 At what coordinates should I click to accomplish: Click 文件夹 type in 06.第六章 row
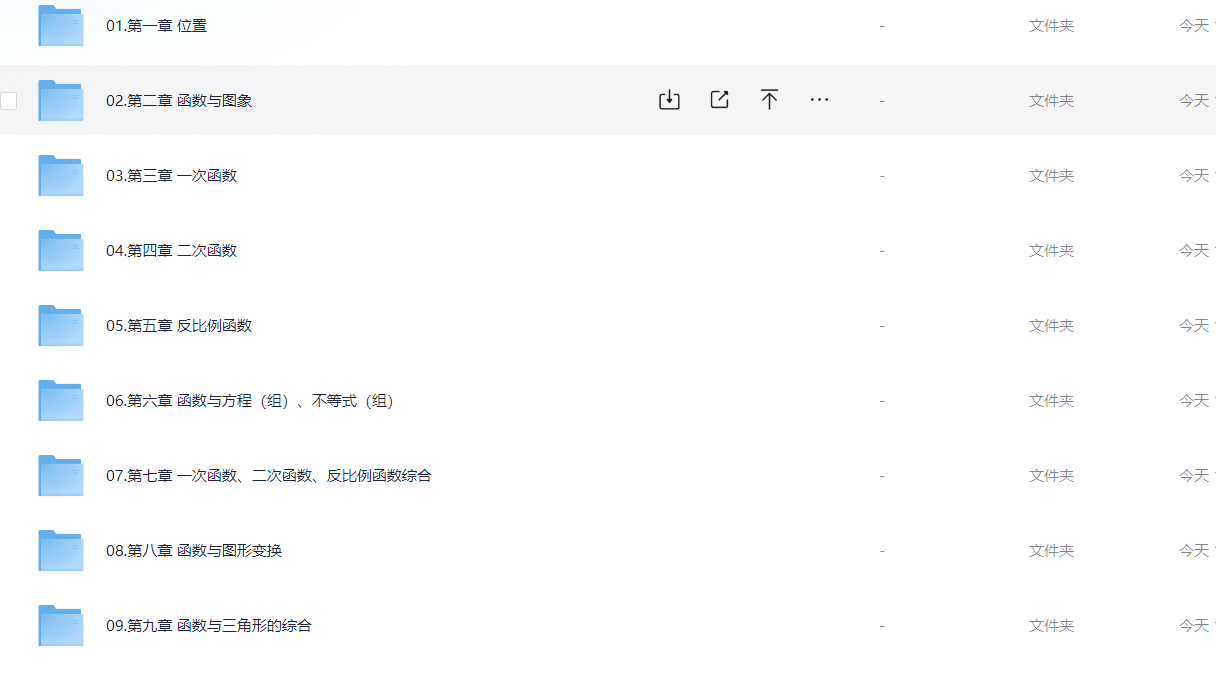coord(1052,401)
